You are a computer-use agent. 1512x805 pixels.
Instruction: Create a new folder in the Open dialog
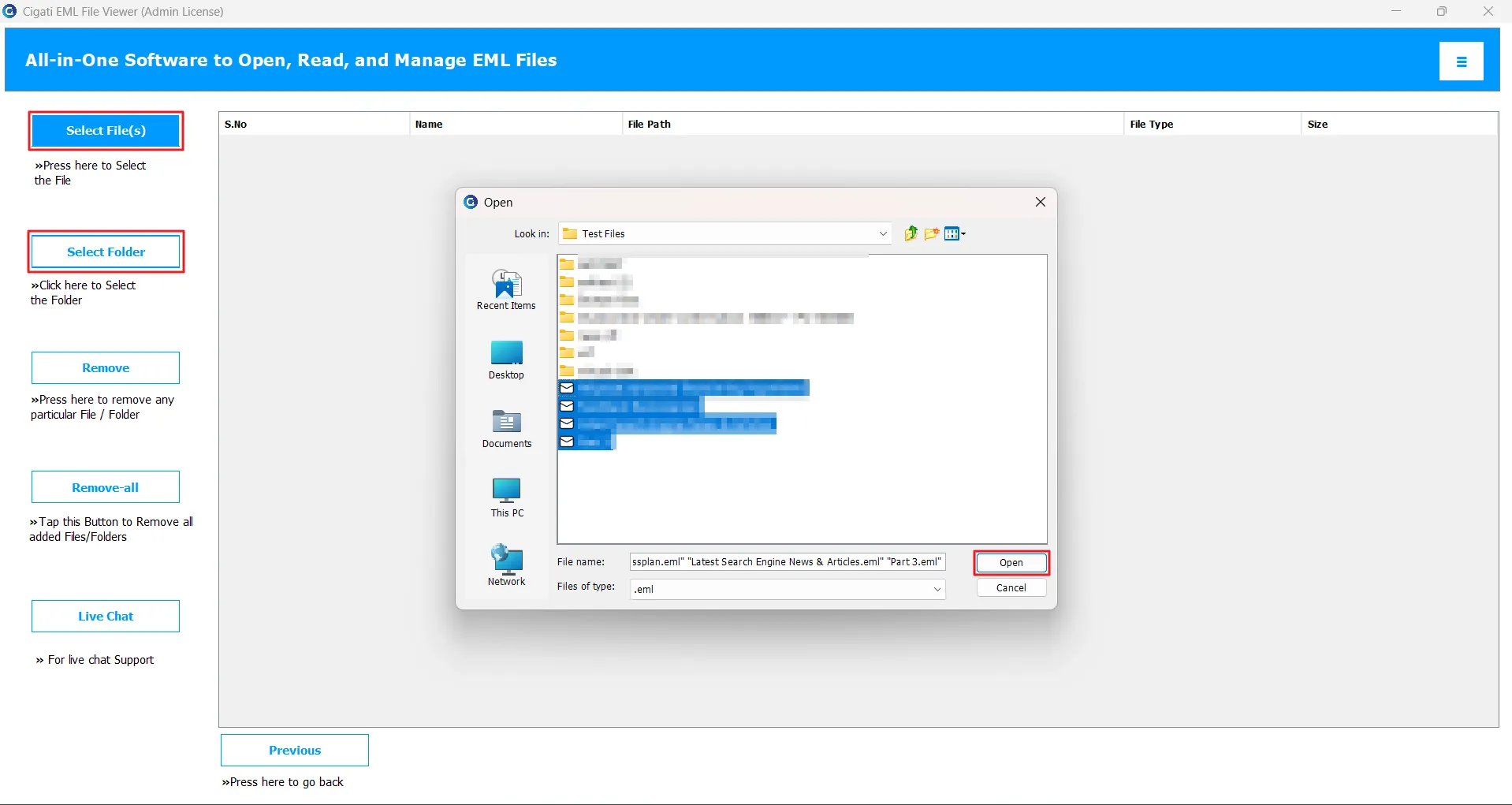coord(932,233)
